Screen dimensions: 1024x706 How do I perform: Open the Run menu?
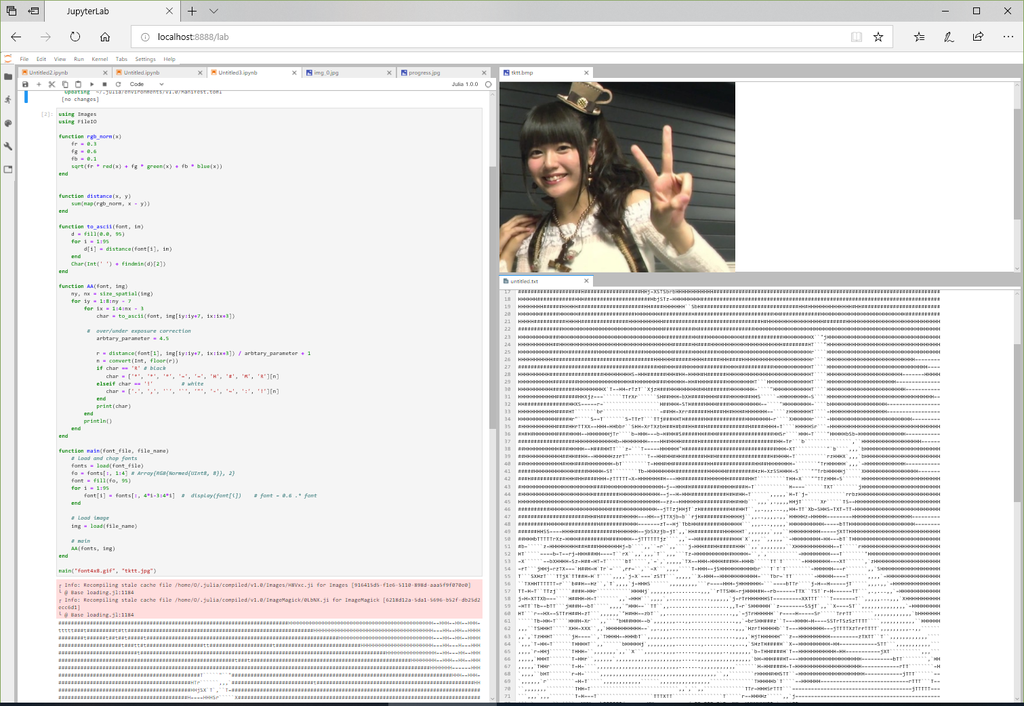tap(78, 59)
